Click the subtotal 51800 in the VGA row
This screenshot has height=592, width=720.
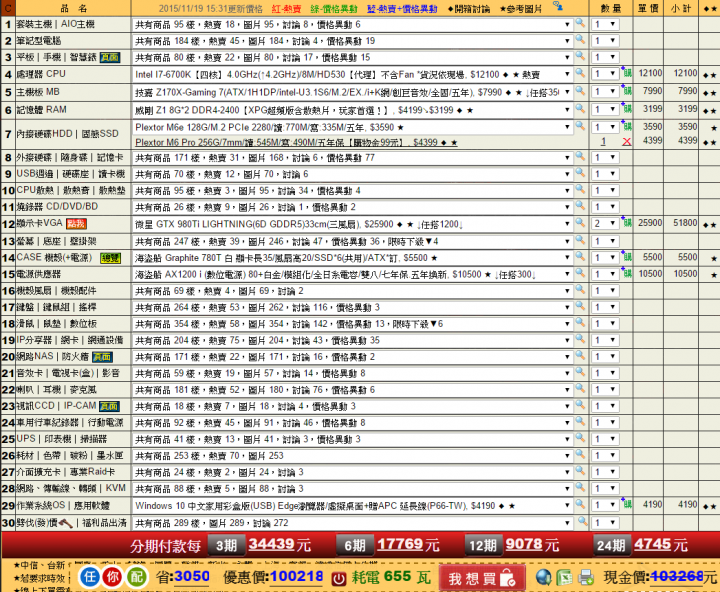(x=685, y=223)
